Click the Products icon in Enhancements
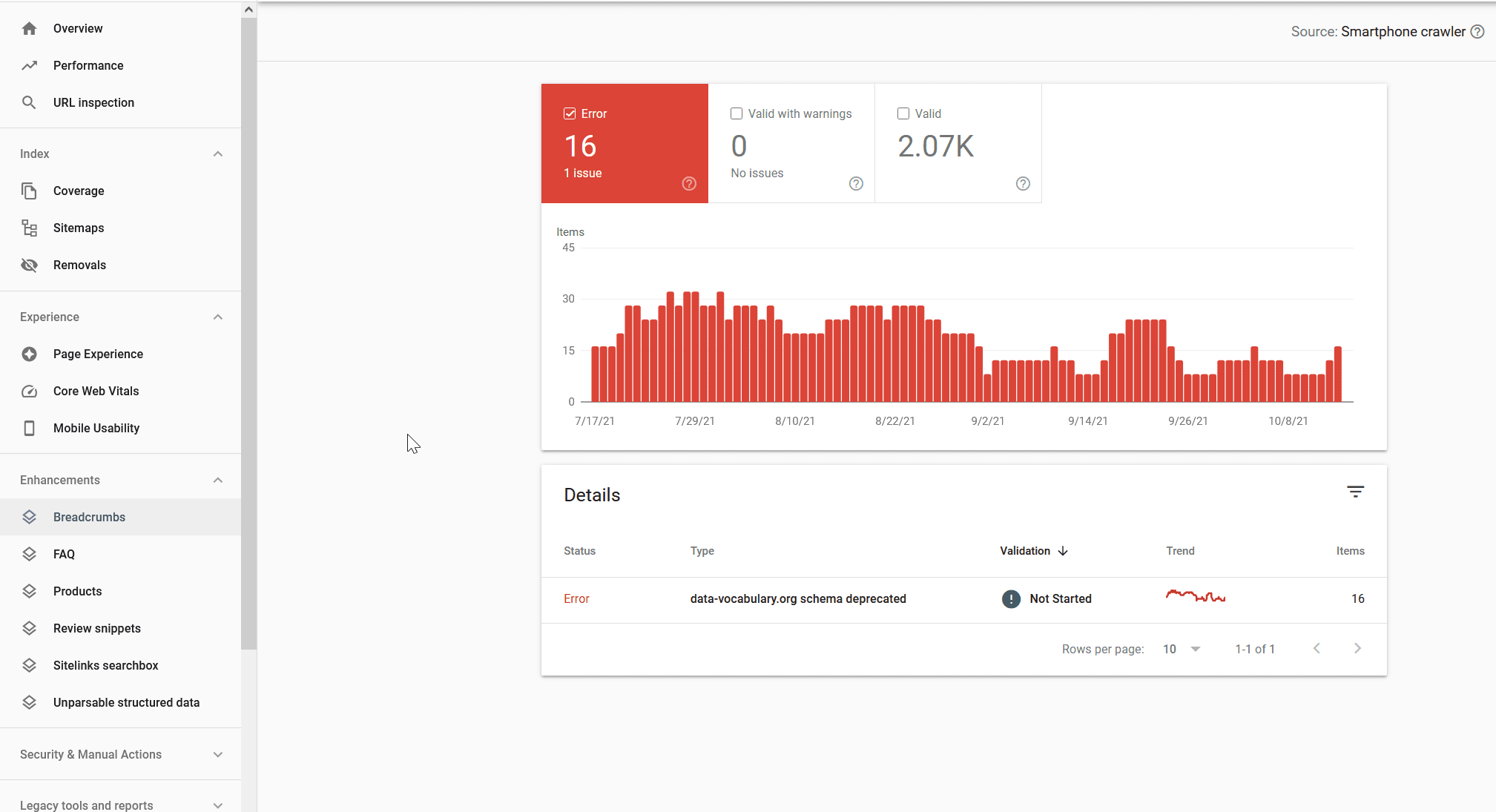 29,590
